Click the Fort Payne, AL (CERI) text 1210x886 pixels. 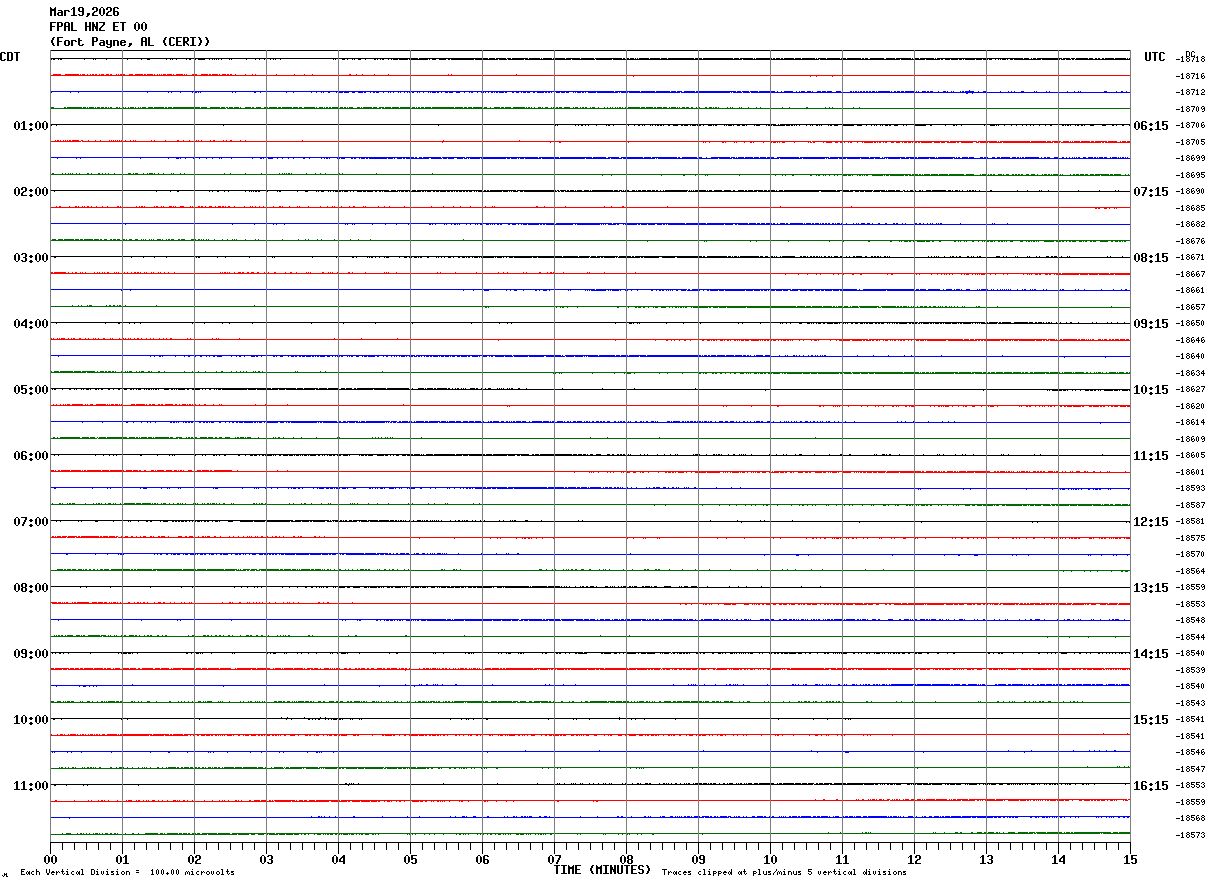[x=130, y=42]
